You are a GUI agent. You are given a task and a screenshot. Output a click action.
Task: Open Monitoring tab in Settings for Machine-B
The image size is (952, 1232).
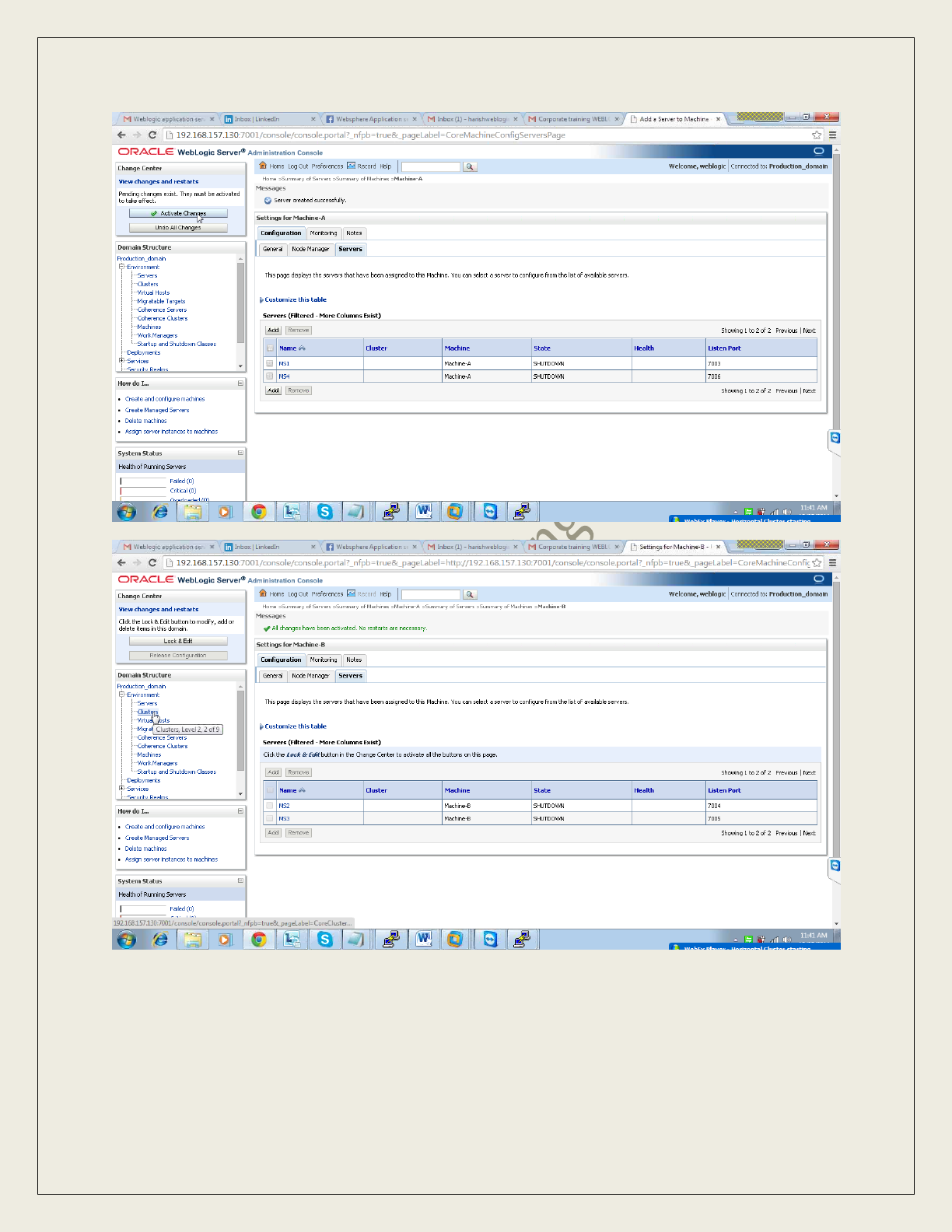click(324, 660)
